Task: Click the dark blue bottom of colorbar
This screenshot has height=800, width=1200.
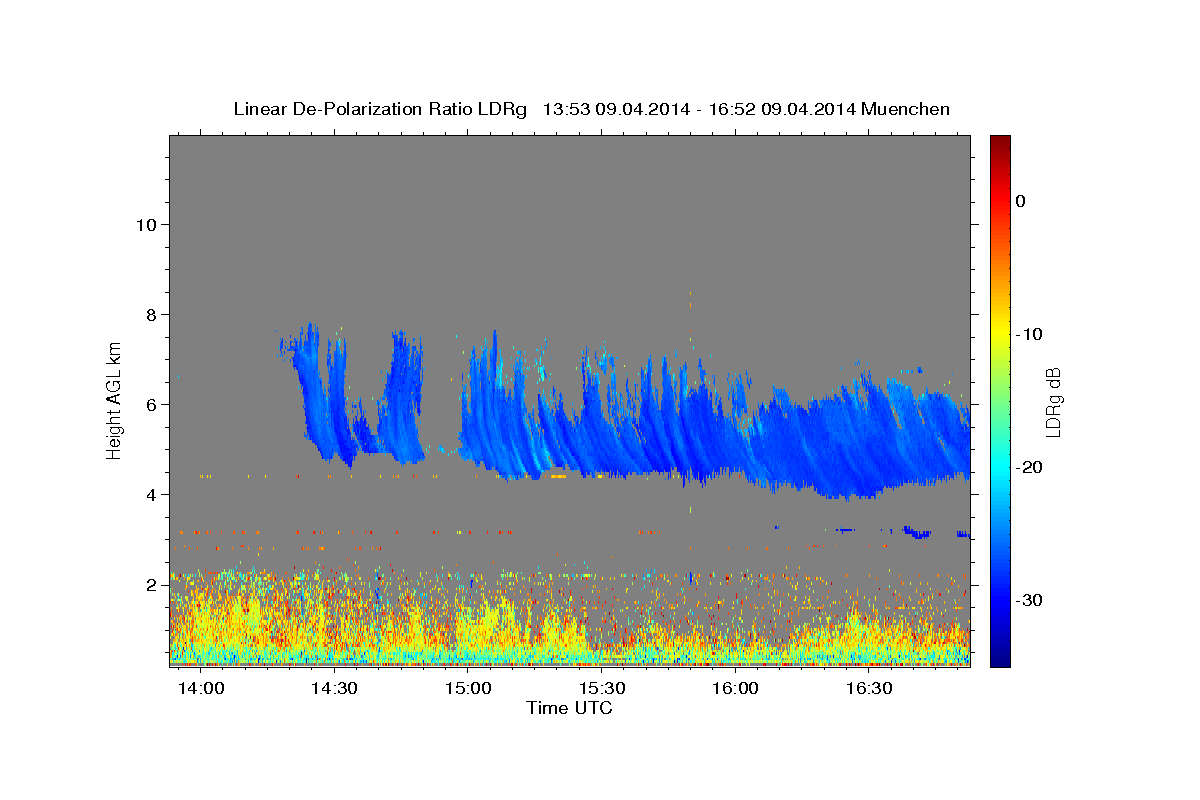Action: pyautogui.click(x=1000, y=658)
